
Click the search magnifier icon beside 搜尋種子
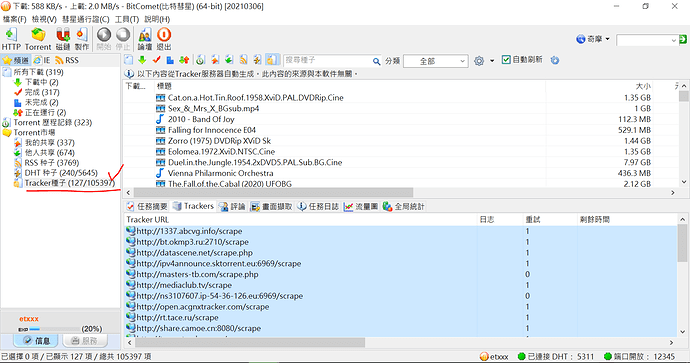pos(377,61)
